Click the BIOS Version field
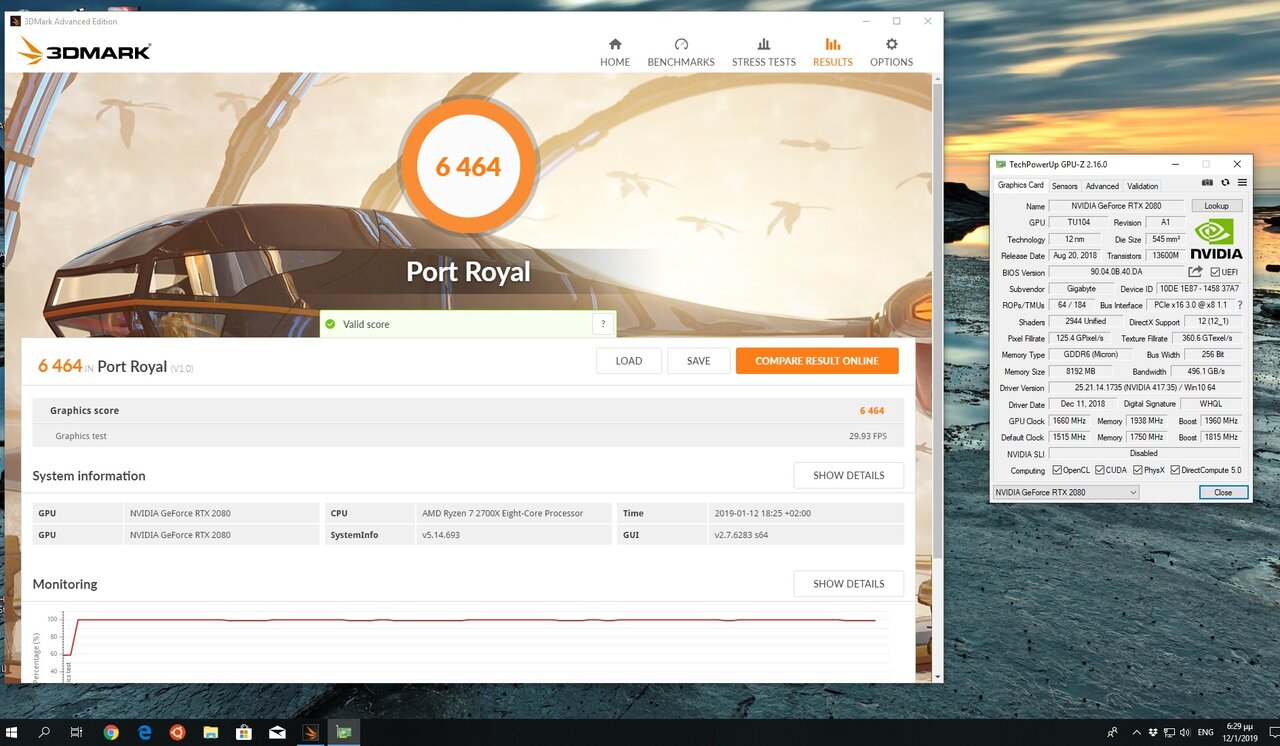 tap(1116, 272)
